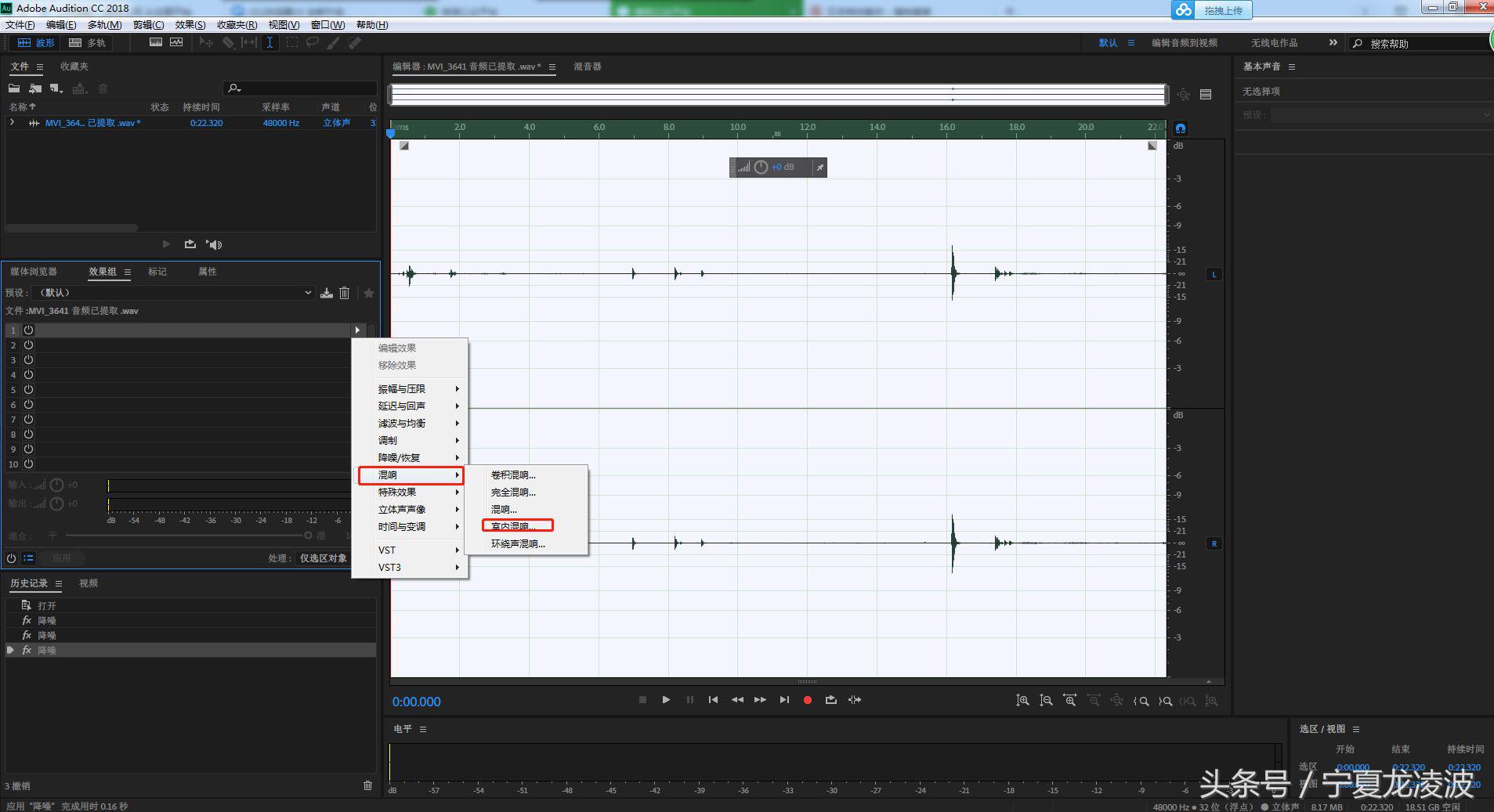The image size is (1494, 812).
Task: Open the 效果(S) menu in menu bar
Action: (190, 25)
